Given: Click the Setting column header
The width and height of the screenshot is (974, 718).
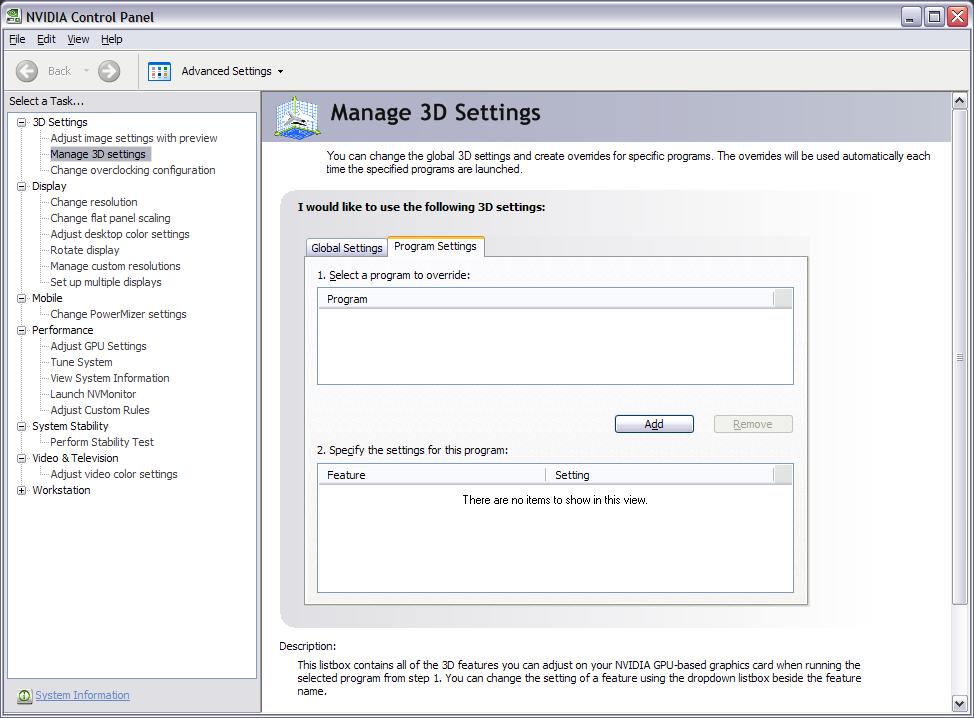Looking at the screenshot, I should click(x=660, y=475).
